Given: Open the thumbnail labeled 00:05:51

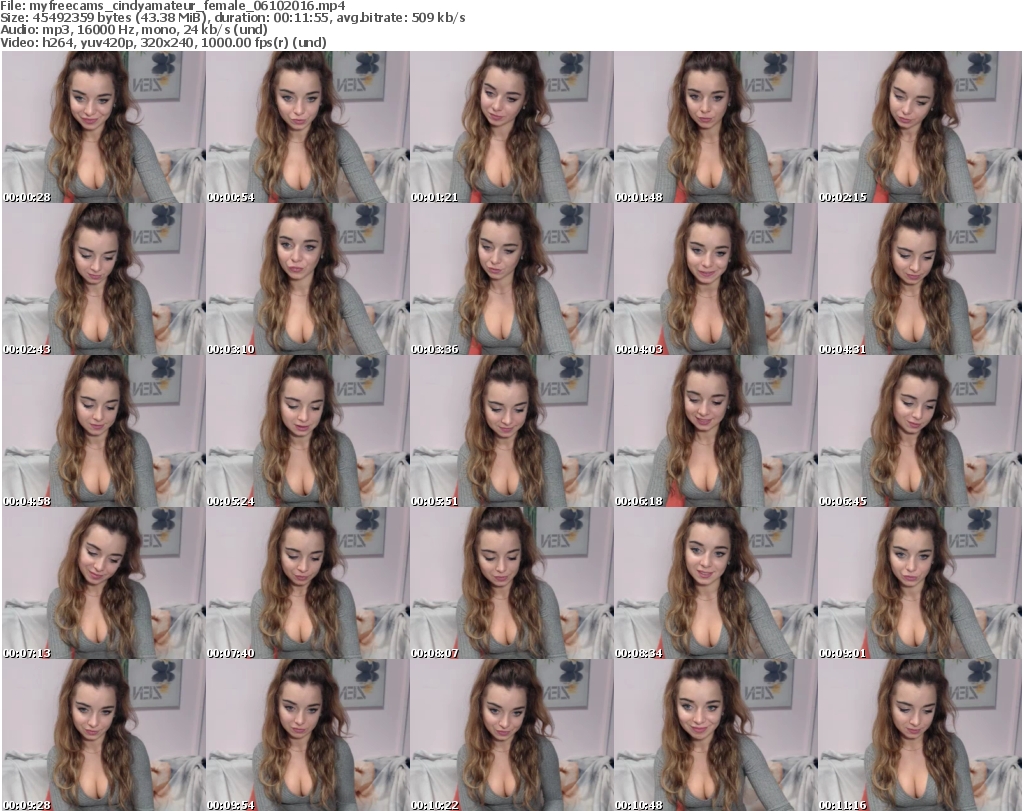Looking at the screenshot, I should pos(511,431).
